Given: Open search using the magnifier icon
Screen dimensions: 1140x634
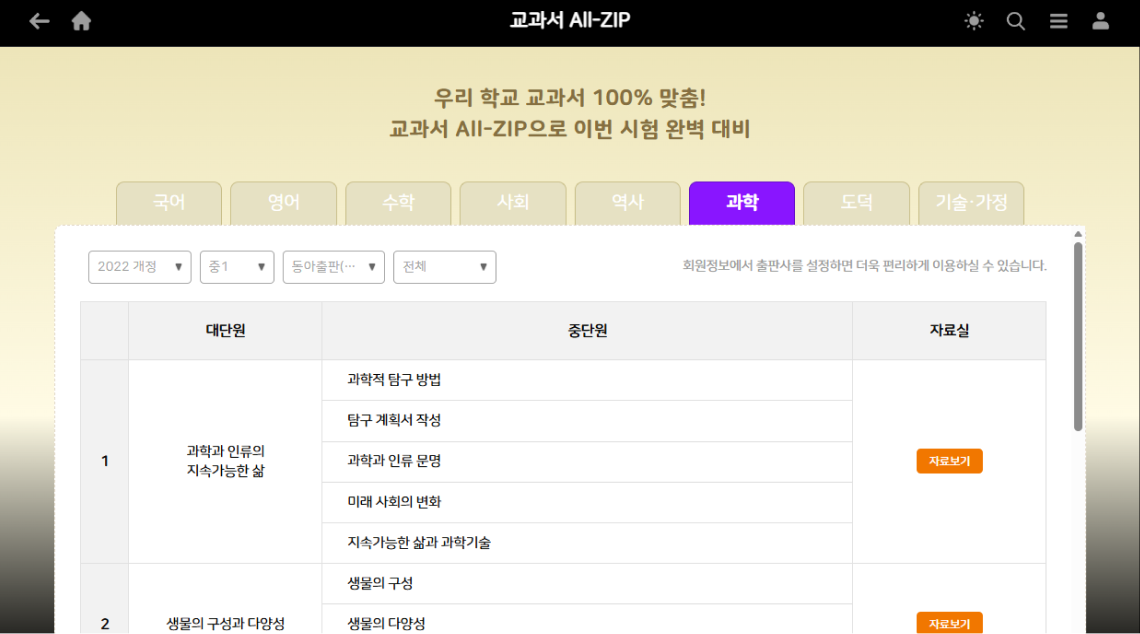Looking at the screenshot, I should 1015,20.
